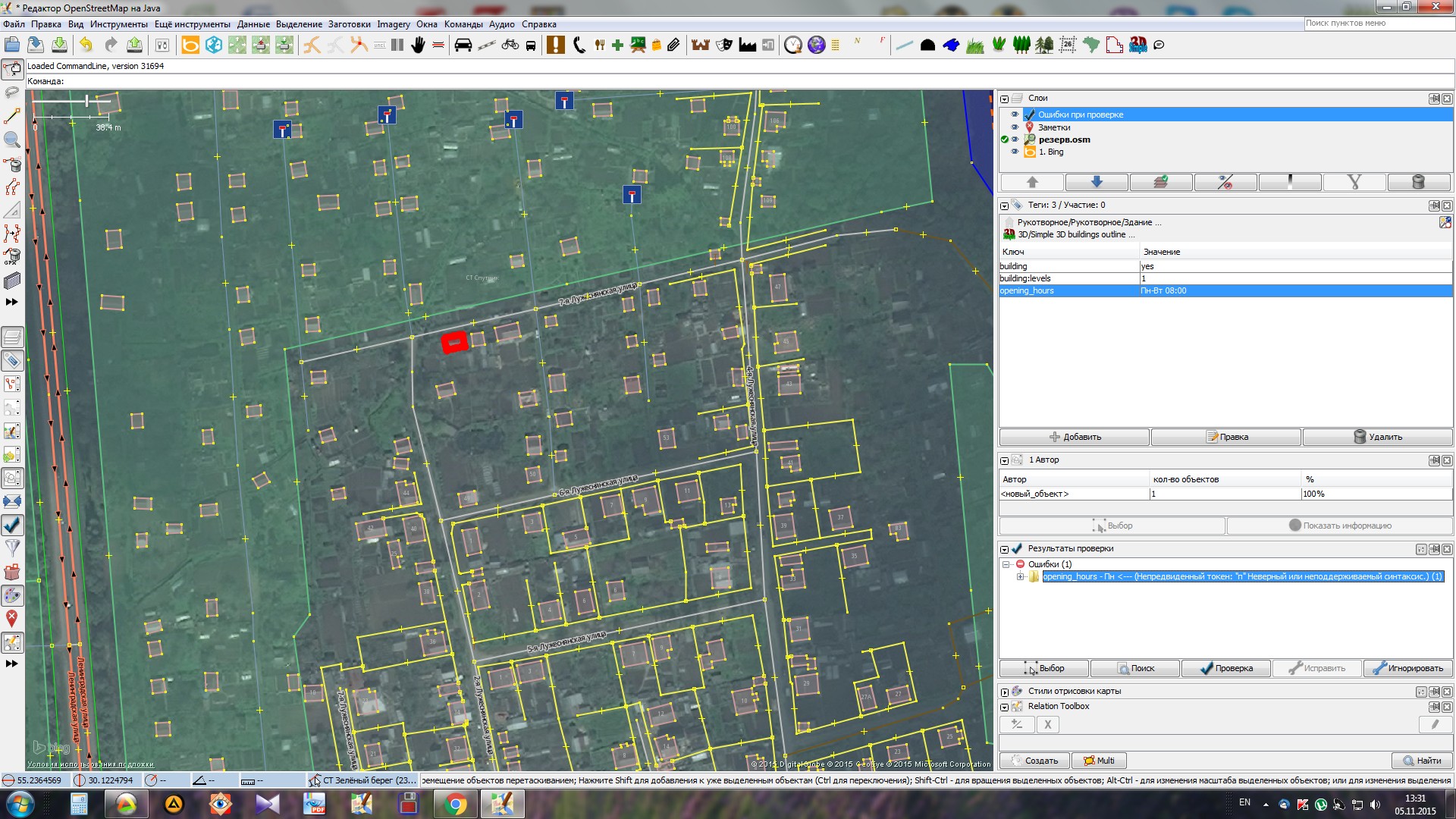Expand the opening_hours error tree node
The height and width of the screenshot is (819, 1456).
1021,577
